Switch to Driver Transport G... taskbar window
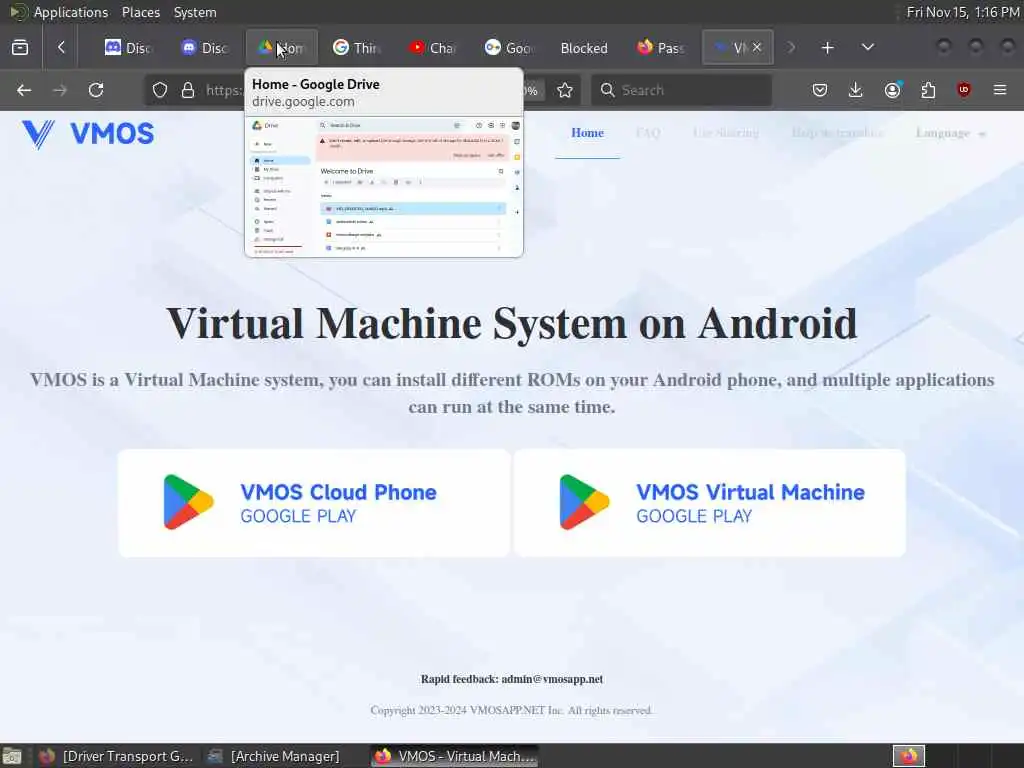The width and height of the screenshot is (1024, 768). [x=116, y=756]
